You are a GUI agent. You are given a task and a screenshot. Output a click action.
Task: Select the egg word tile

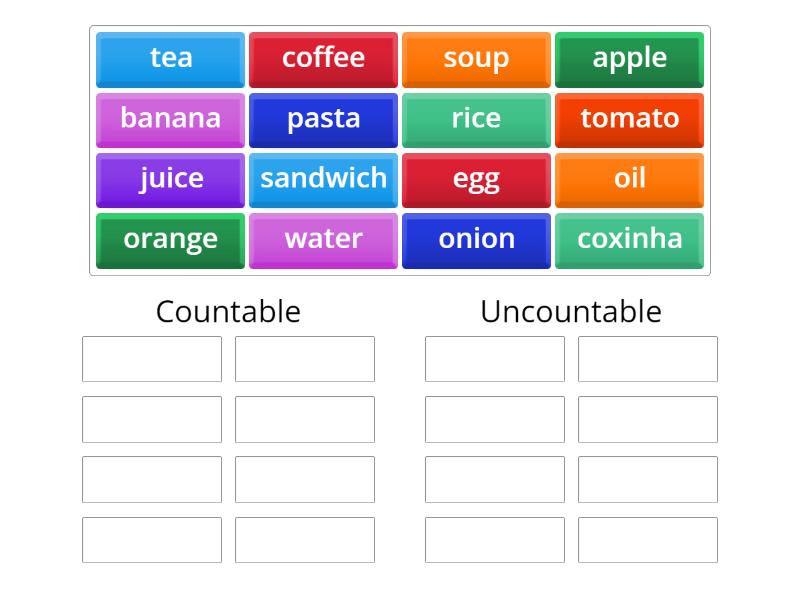click(476, 179)
